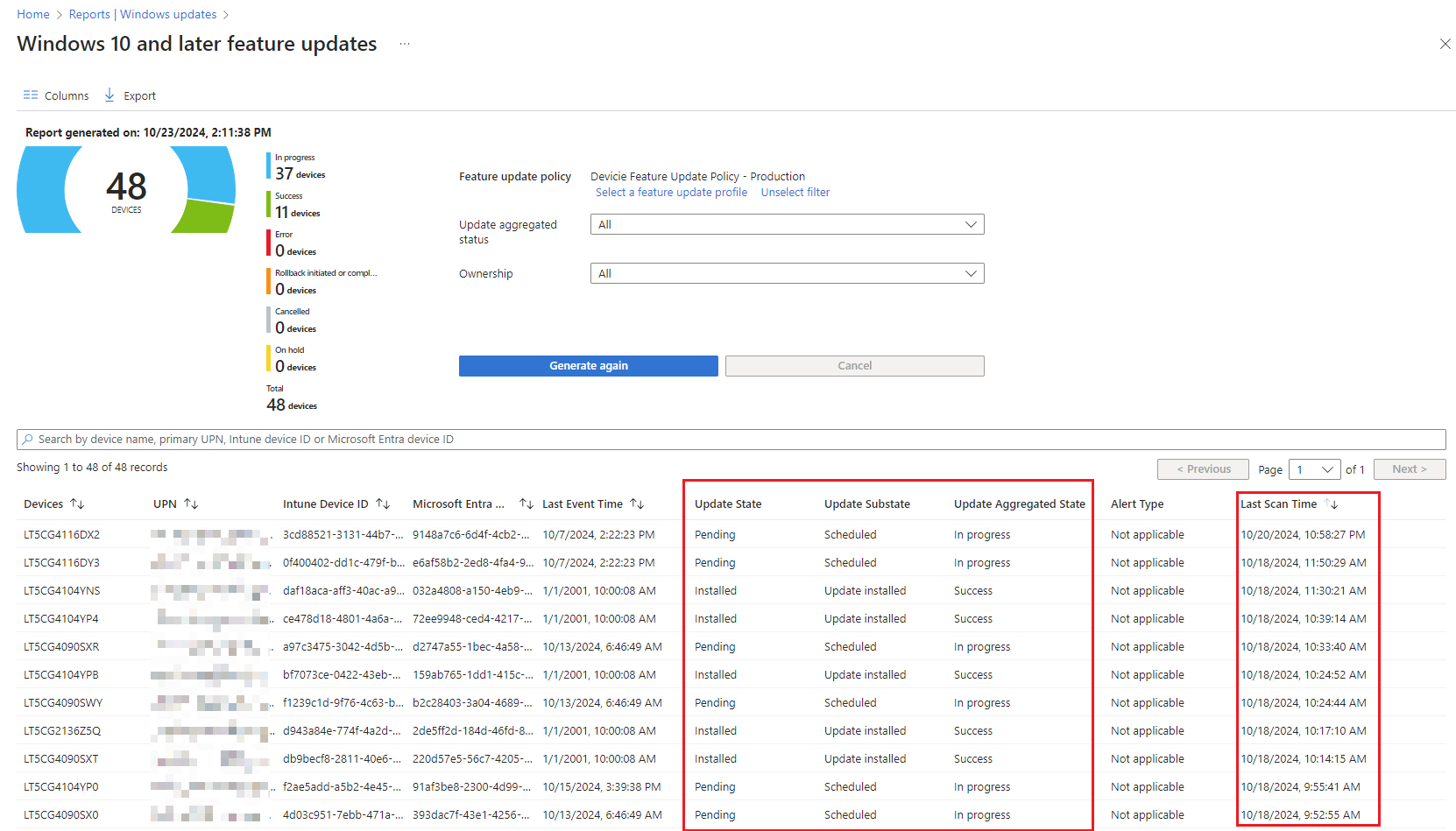Click the Export icon
The height and width of the screenshot is (831, 1456).
(x=109, y=95)
